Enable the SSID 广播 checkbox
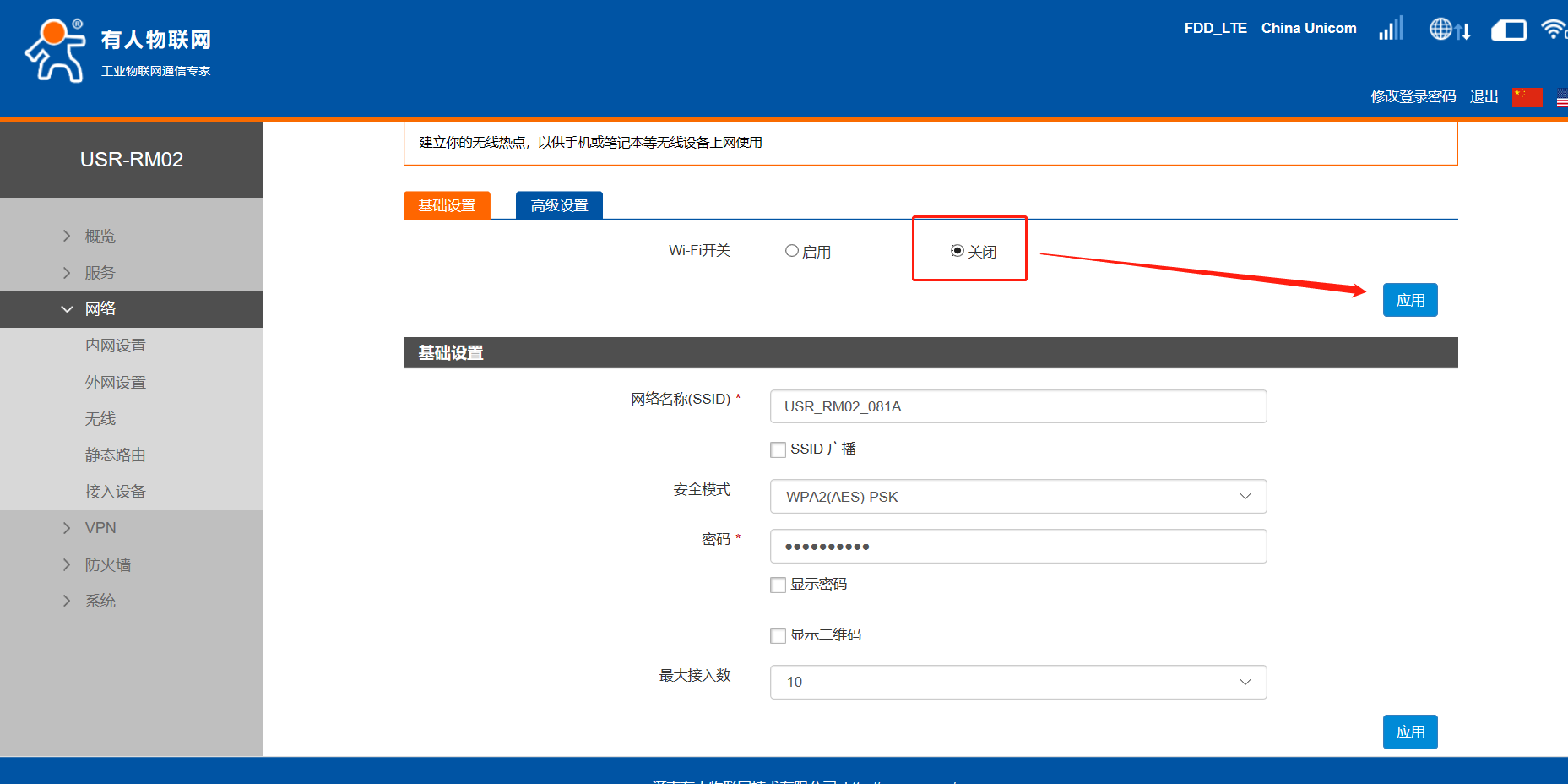 point(778,449)
